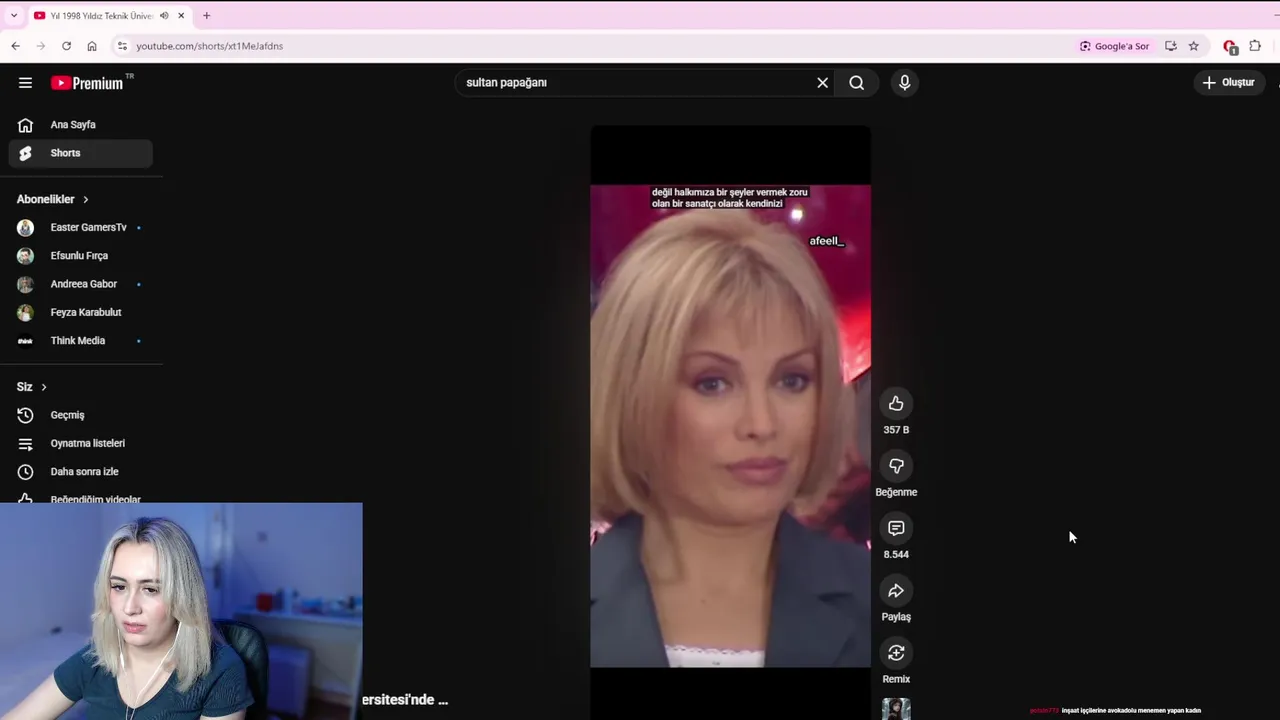Expand the Abonelikler section
Screen dimensions: 1280x720
click(x=53, y=199)
